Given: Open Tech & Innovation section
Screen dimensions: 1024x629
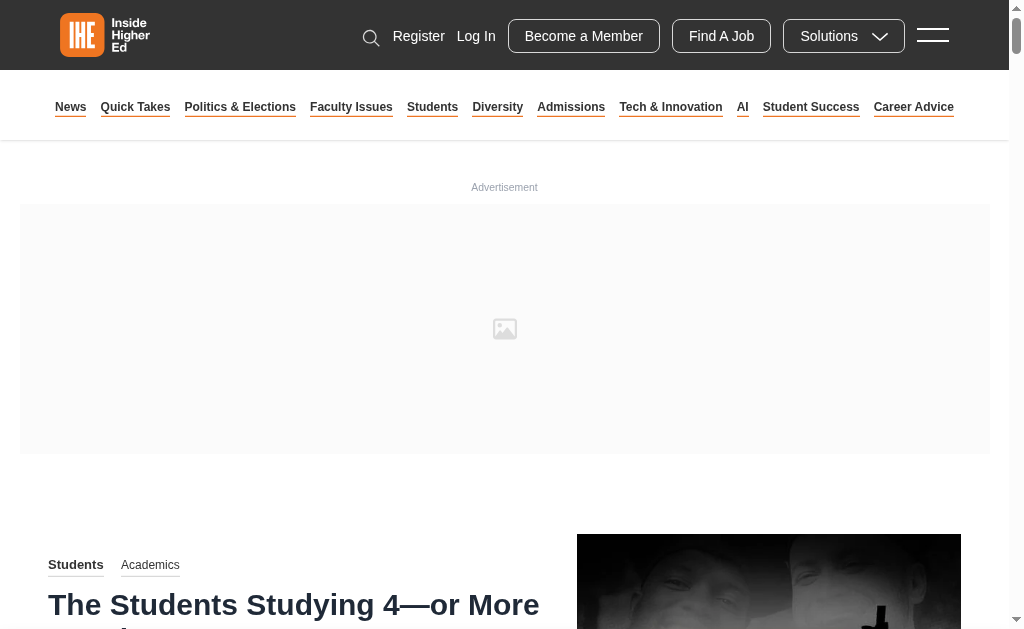Looking at the screenshot, I should click(x=670, y=107).
